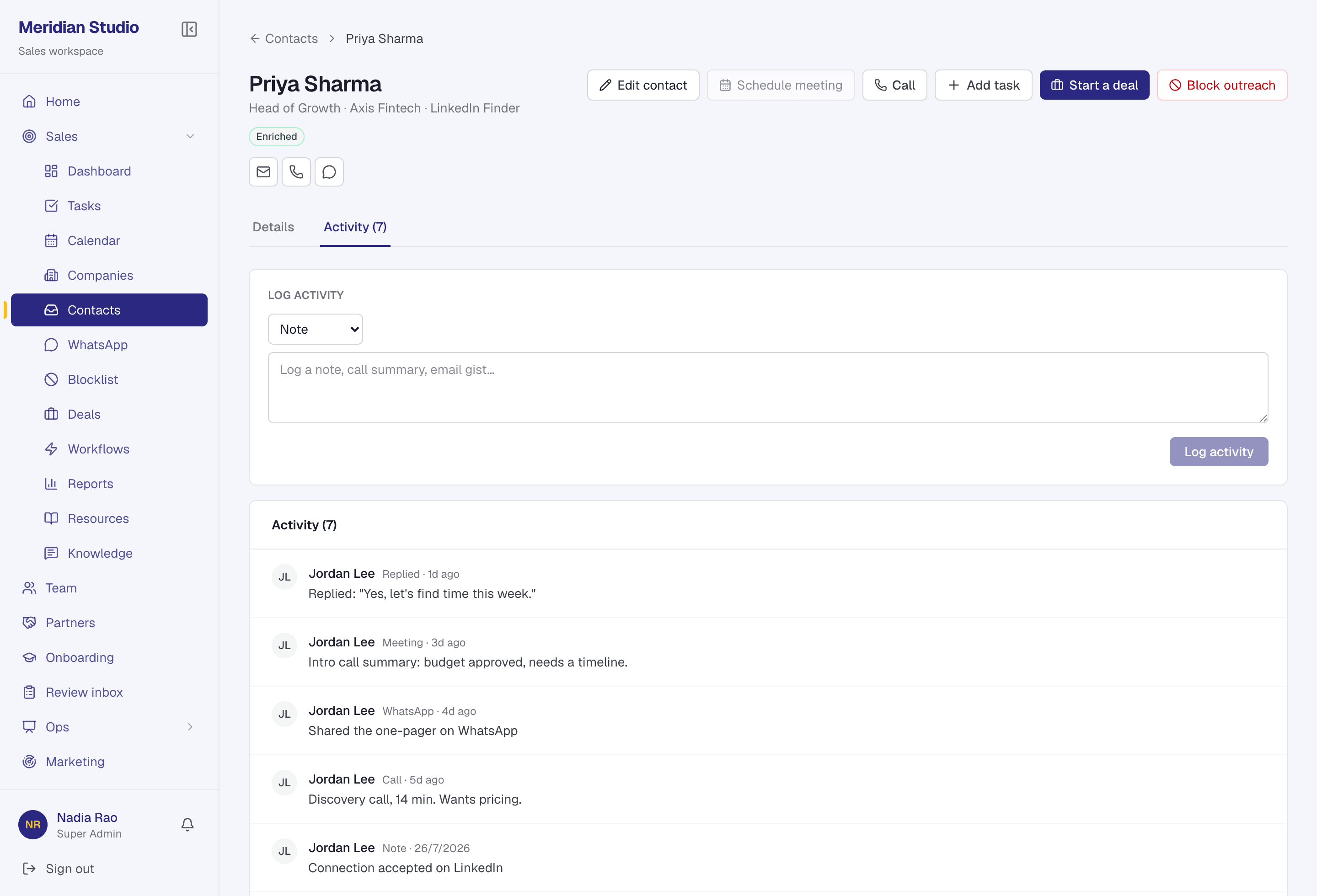Open Tasks from sidebar

(x=109, y=206)
